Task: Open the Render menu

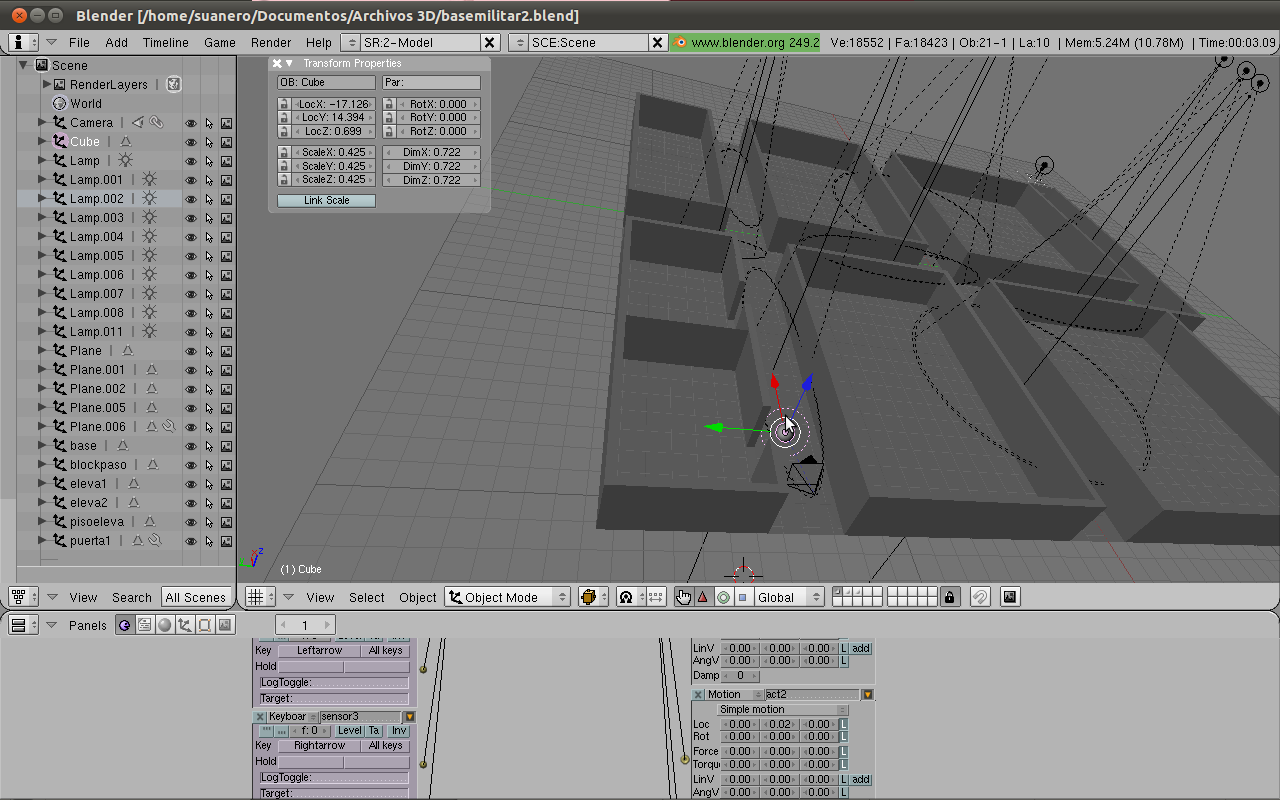Action: click(x=271, y=42)
